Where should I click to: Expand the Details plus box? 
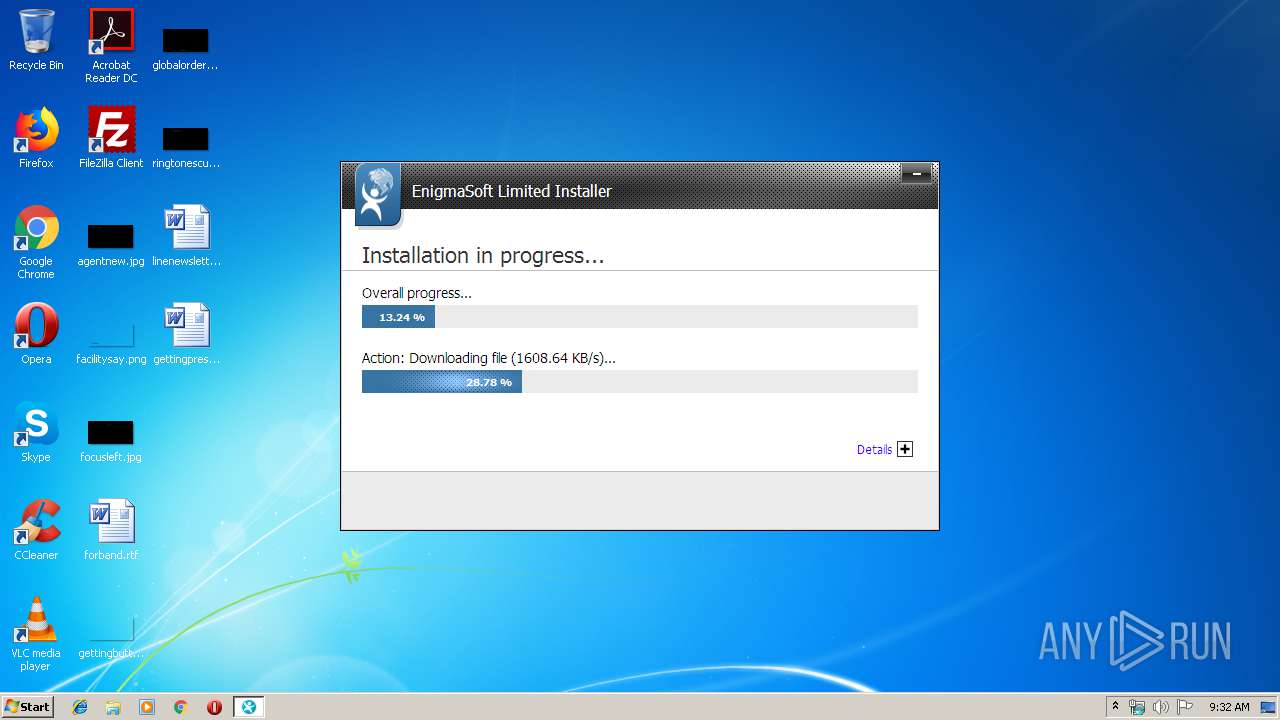click(x=905, y=449)
